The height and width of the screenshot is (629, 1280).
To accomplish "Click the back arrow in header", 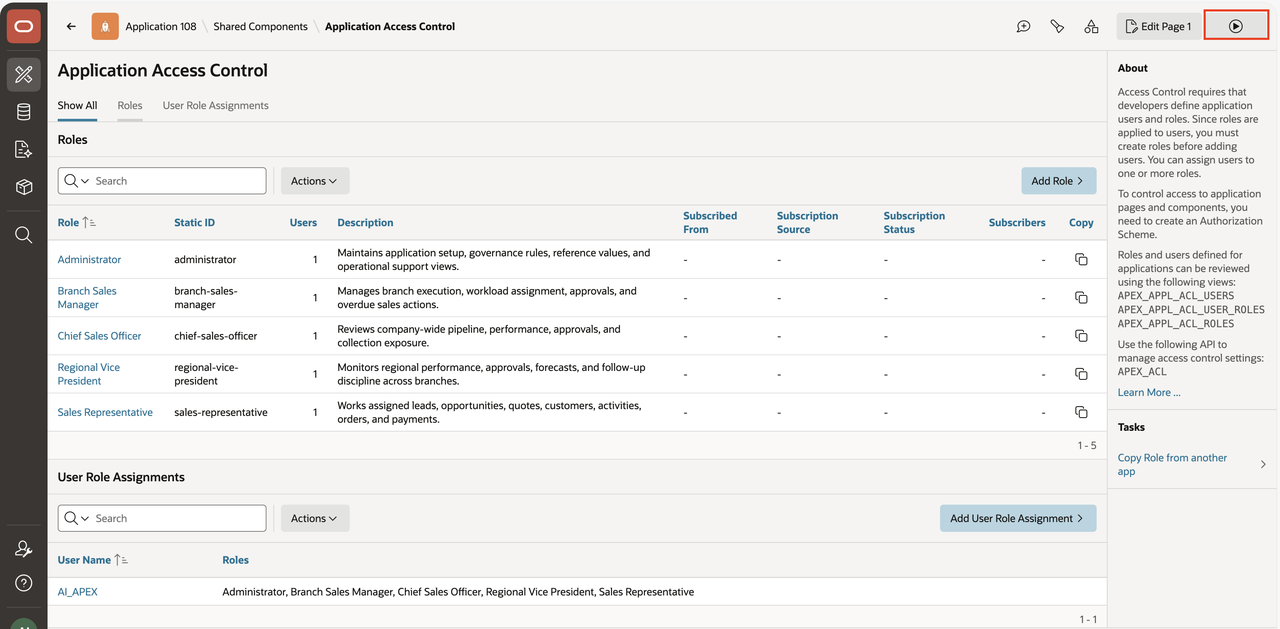I will point(71,26).
